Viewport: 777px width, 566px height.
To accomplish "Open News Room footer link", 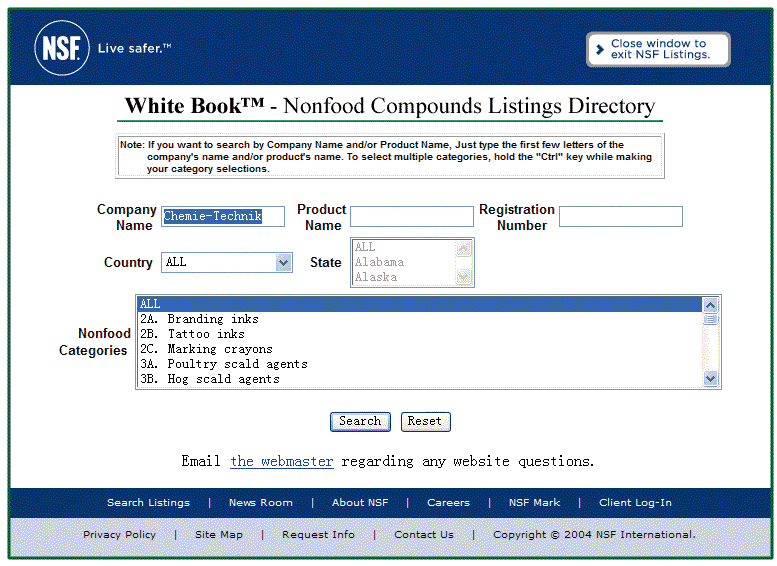I will [x=261, y=503].
